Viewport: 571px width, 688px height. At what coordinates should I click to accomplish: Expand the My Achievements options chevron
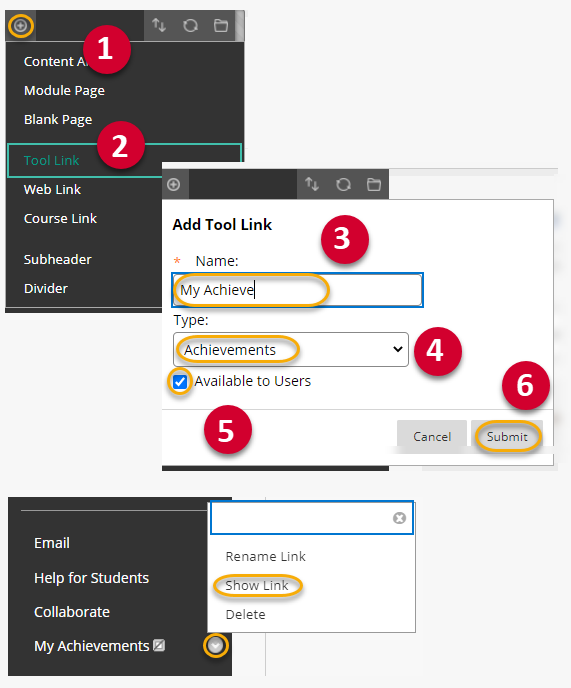click(215, 645)
